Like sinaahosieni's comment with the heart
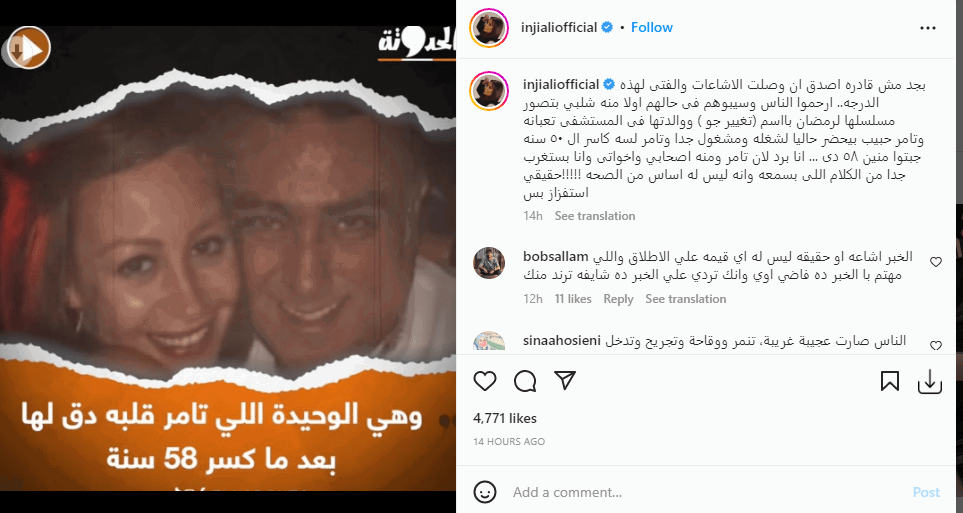Screen dimensions: 963x513 (935, 345)
